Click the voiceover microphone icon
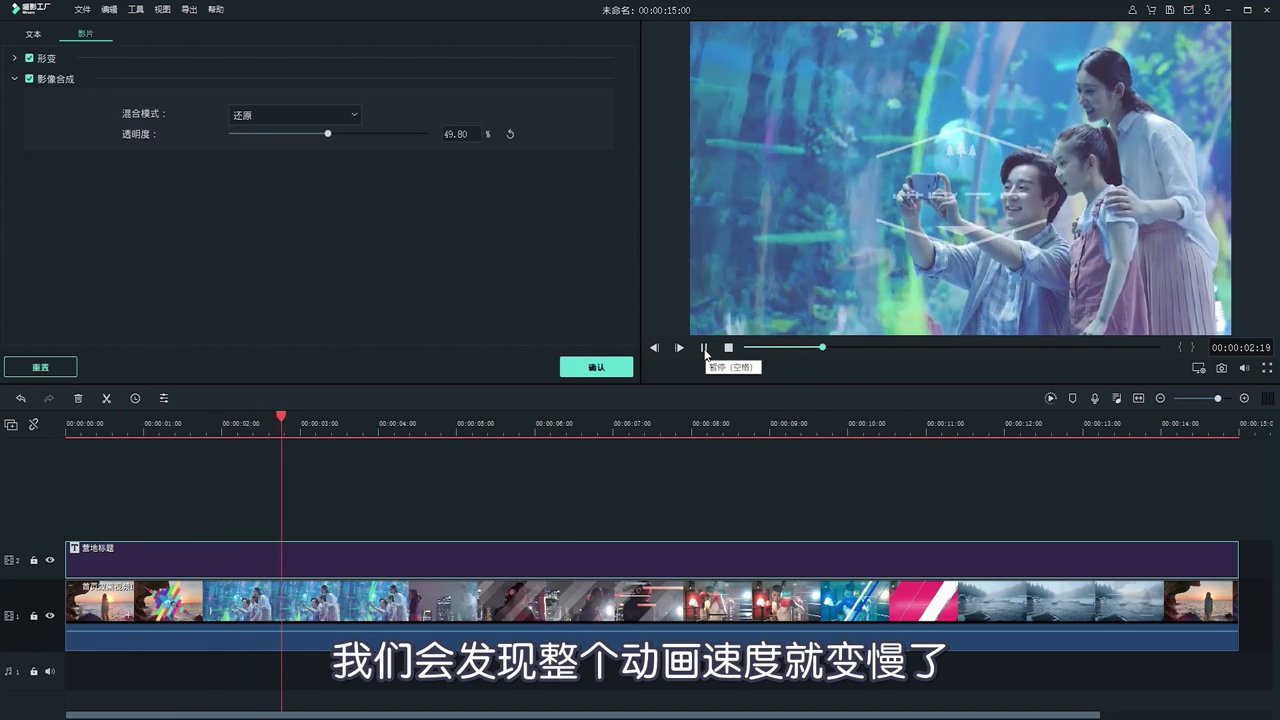Image resolution: width=1280 pixels, height=720 pixels. (1094, 398)
